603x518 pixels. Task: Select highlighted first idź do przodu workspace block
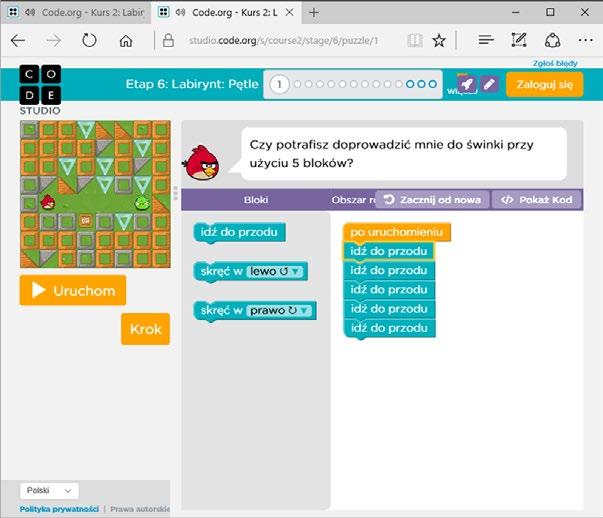pos(388,251)
